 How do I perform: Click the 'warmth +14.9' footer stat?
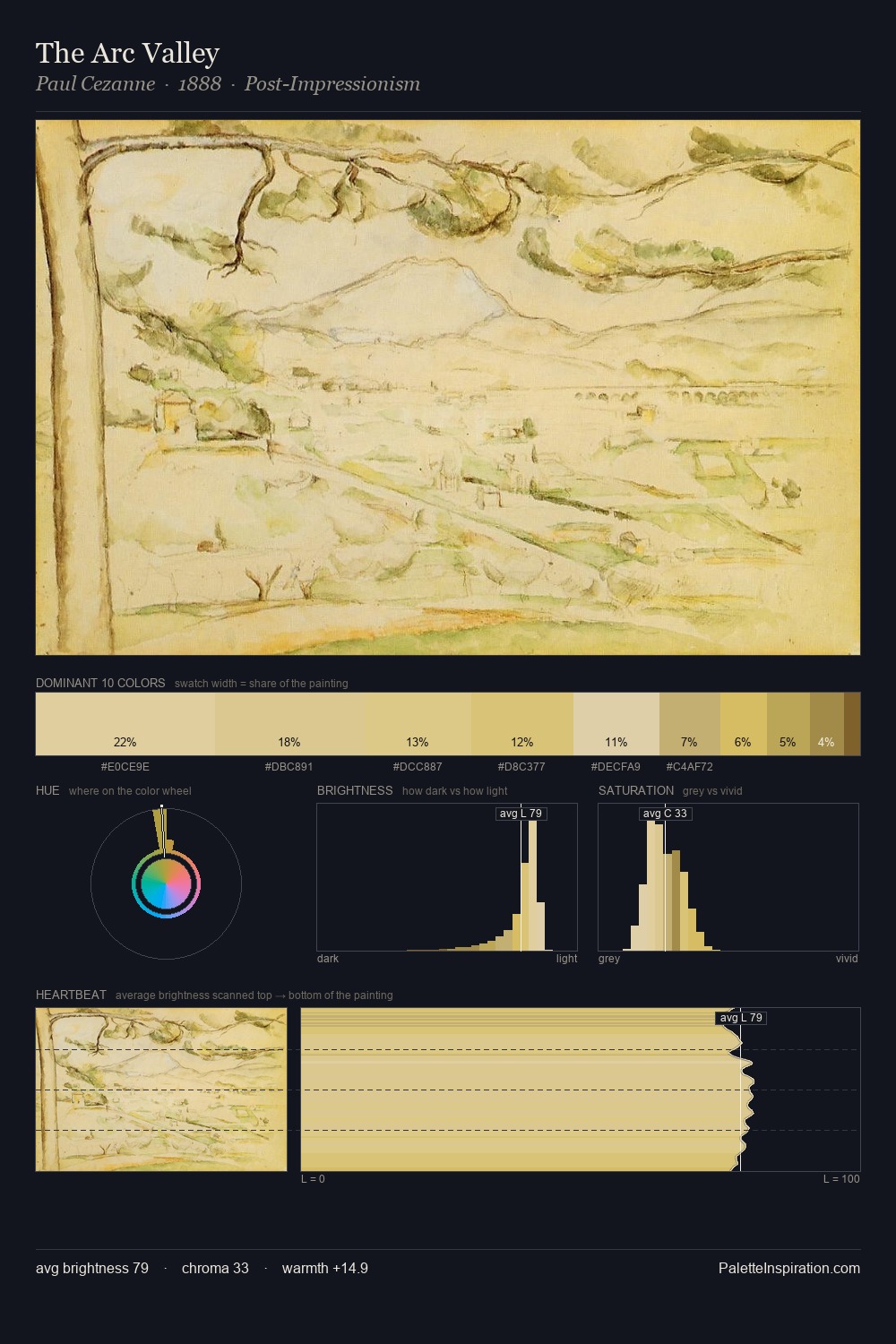pos(325,1268)
